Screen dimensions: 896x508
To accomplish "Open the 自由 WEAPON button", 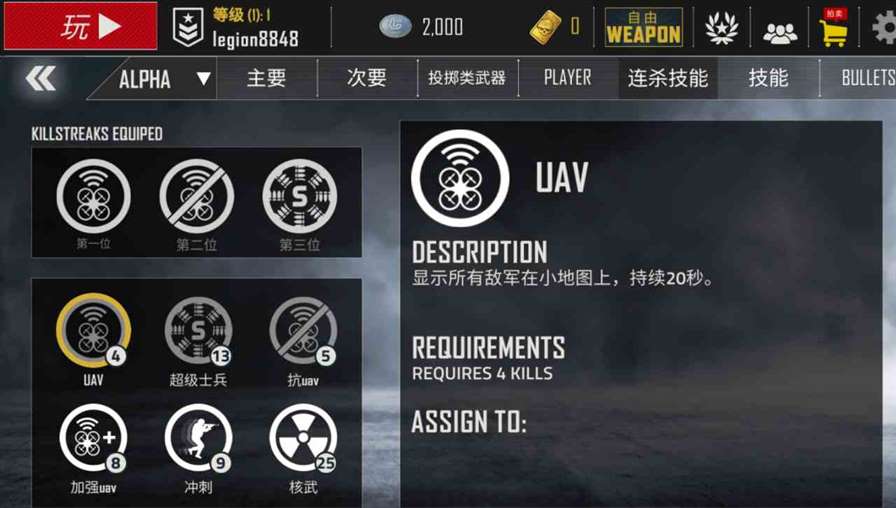I will point(643,27).
